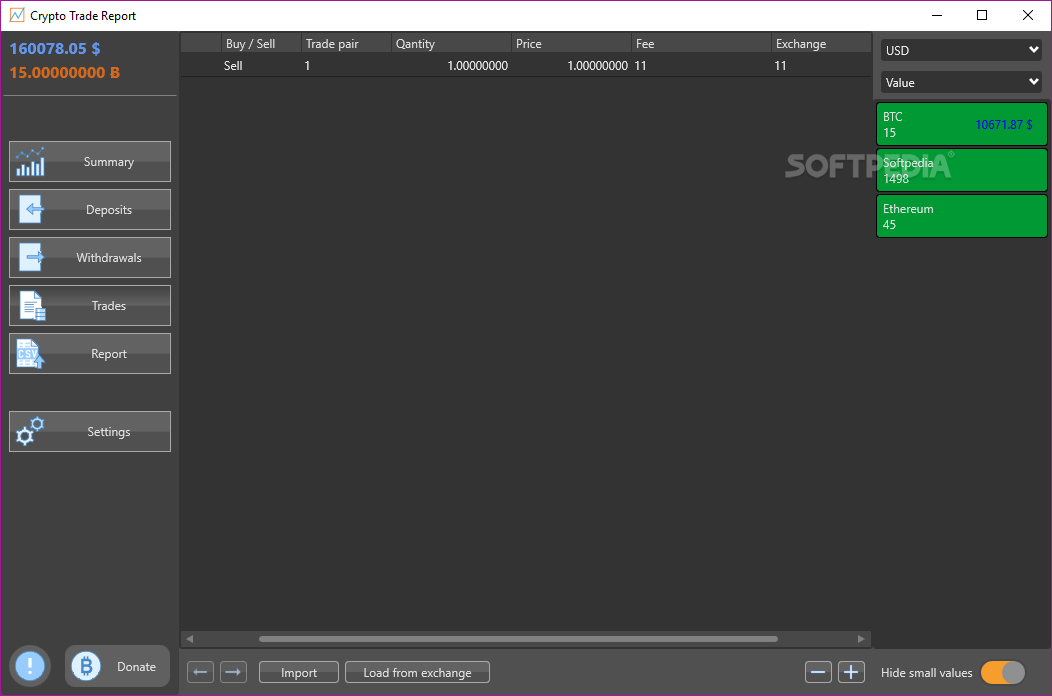The height and width of the screenshot is (696, 1052).
Task: Click the 15.00000000 bitcoin balance
Action: click(x=64, y=72)
